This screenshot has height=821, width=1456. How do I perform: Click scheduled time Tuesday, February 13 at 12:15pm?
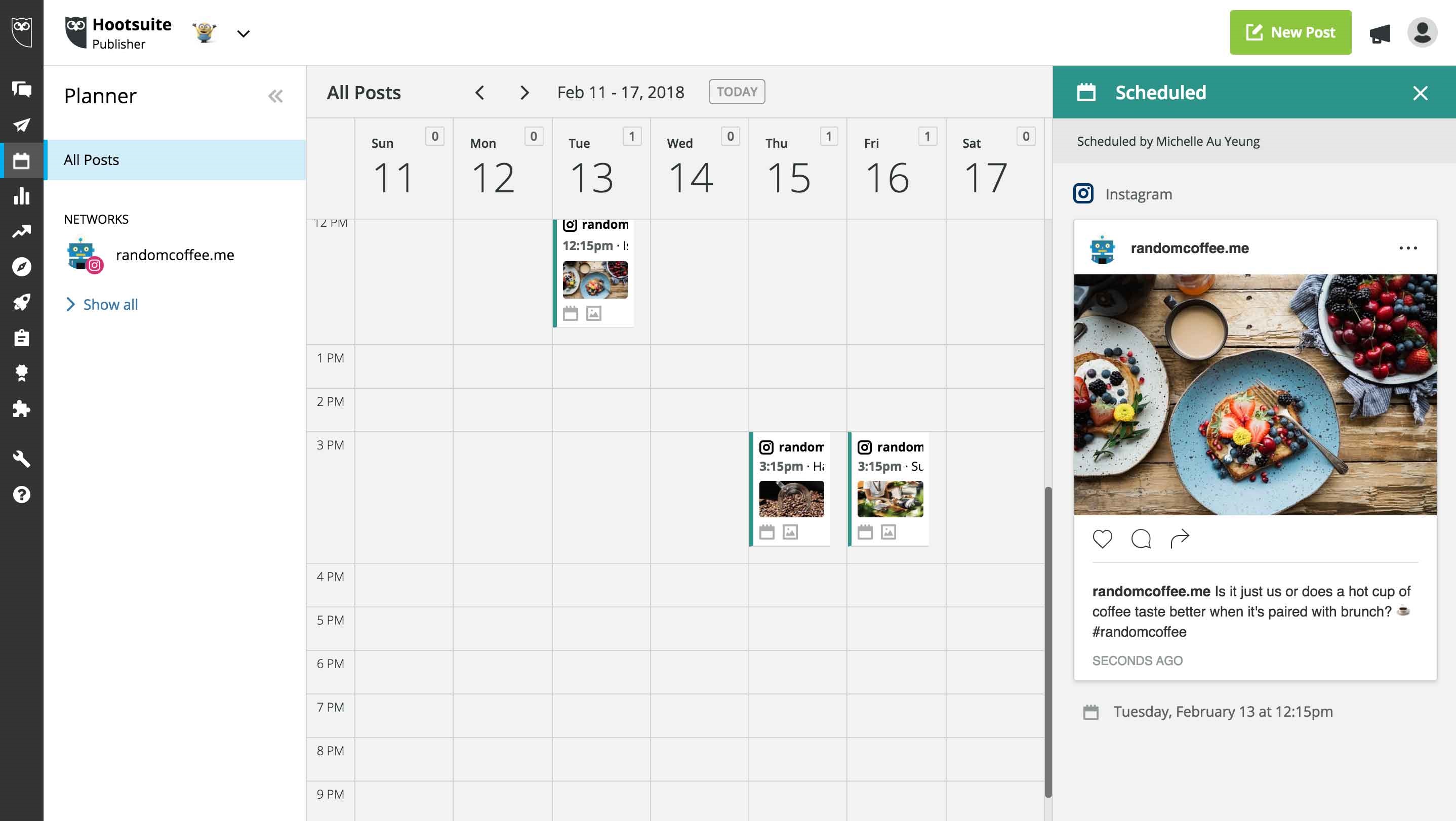click(x=1223, y=712)
